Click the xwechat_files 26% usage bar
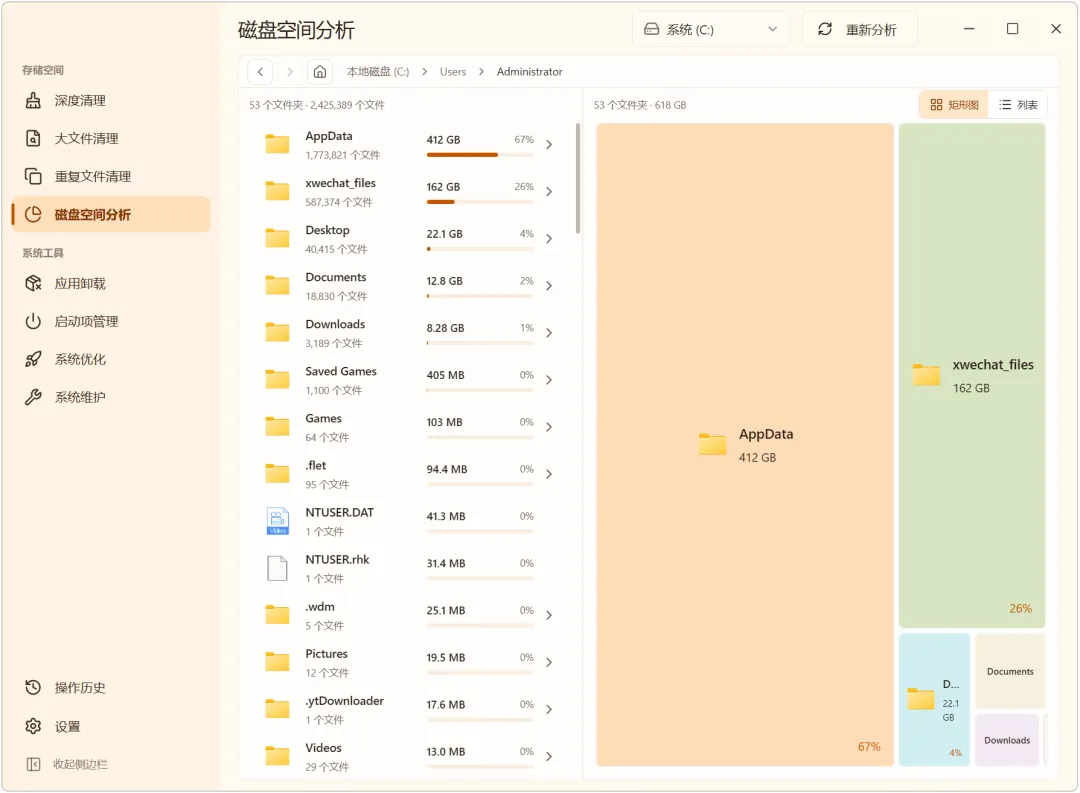 [x=480, y=202]
